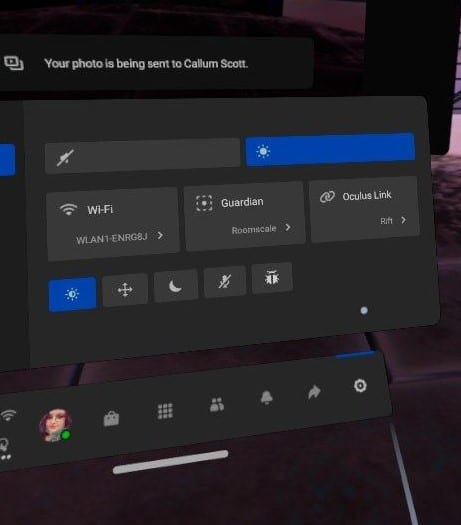Open the Store shopping bag icon
The width and height of the screenshot is (461, 525).
coord(111,419)
